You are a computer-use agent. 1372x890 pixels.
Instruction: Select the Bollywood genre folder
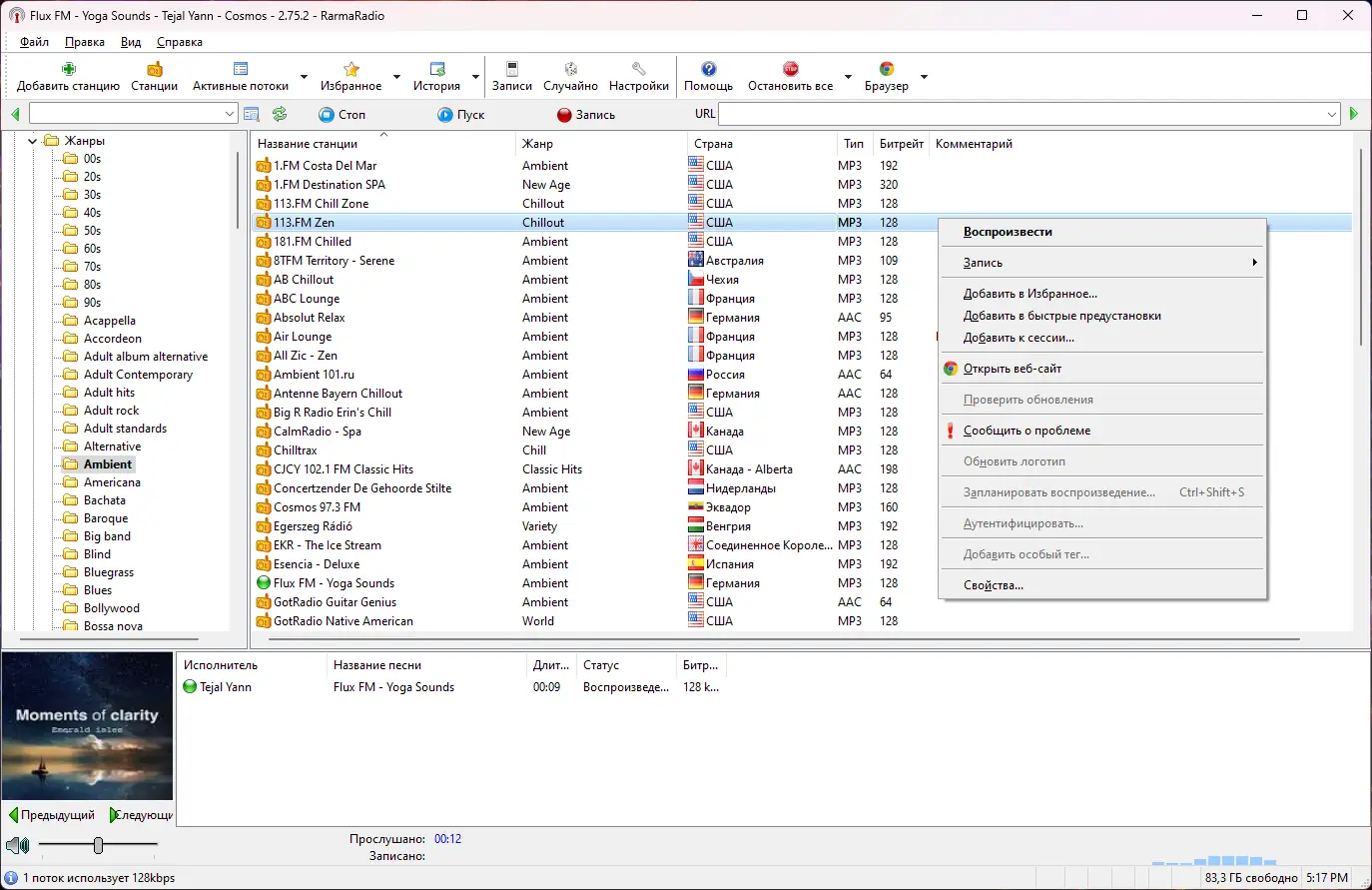(x=111, y=608)
